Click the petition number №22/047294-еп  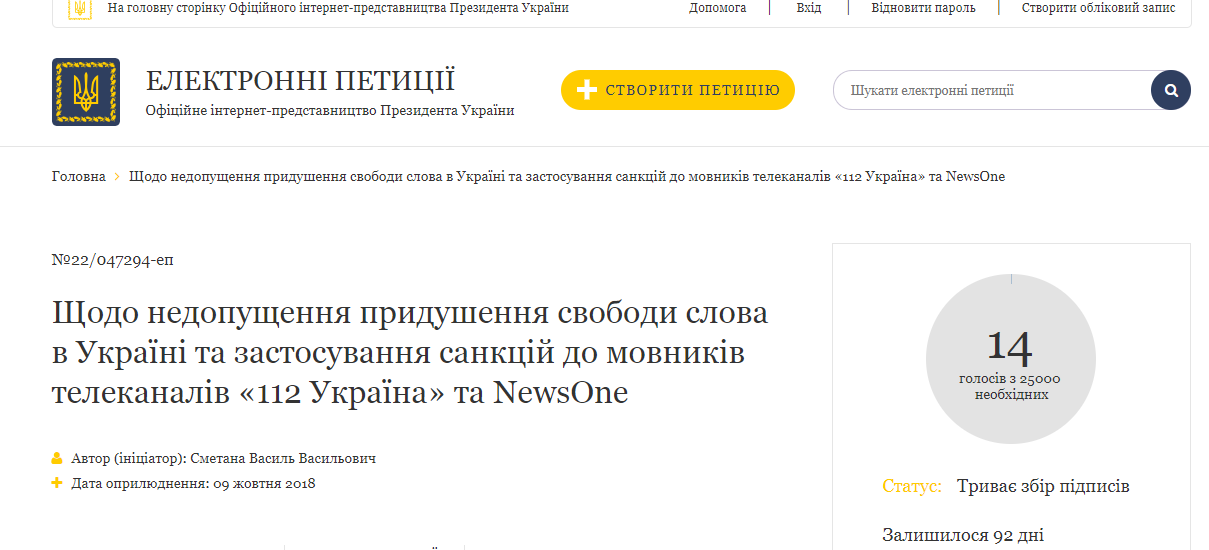click(112, 260)
